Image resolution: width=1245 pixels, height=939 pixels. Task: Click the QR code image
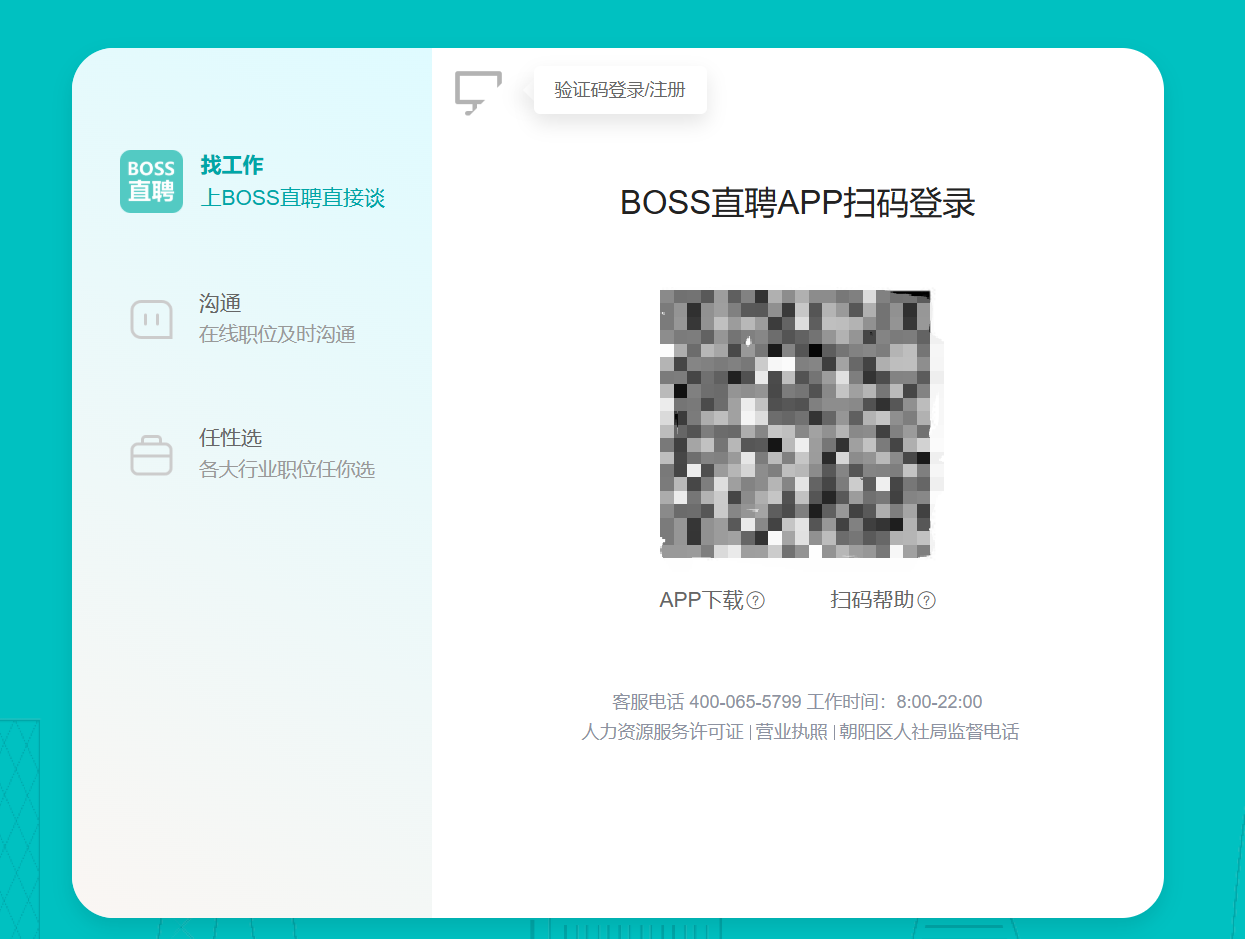796,424
